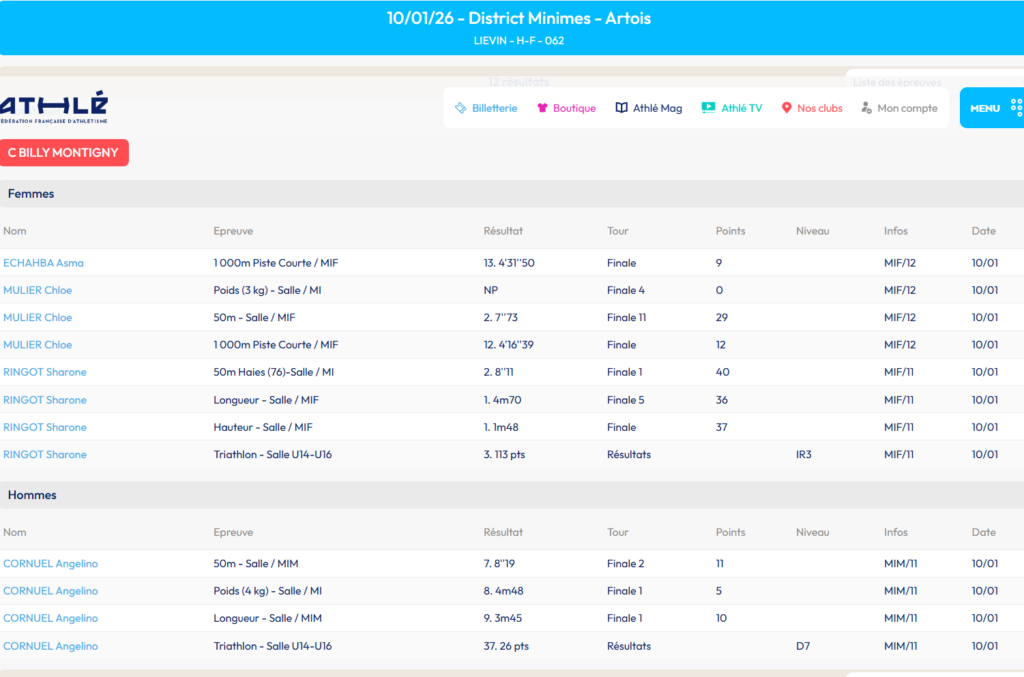Click the Femmes section header
This screenshot has height=677, width=1024.
pyautogui.click(x=31, y=194)
